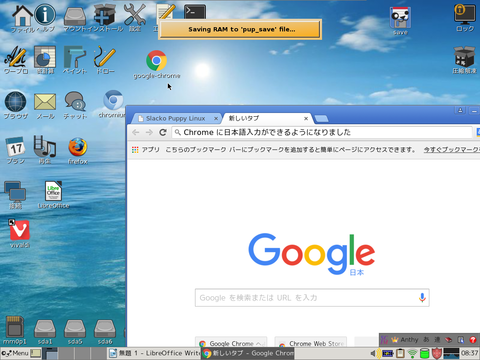
Task: Click the Chrome user profile button in title bar
Action: pos(460,110)
